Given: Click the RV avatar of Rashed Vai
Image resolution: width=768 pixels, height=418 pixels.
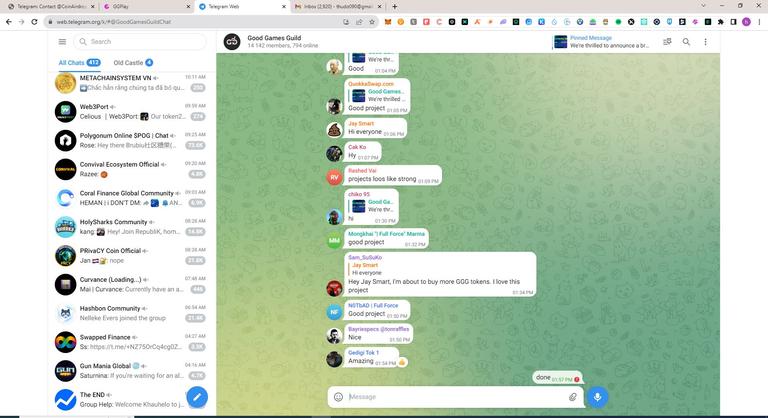Looking at the screenshot, I should pyautogui.click(x=334, y=177).
